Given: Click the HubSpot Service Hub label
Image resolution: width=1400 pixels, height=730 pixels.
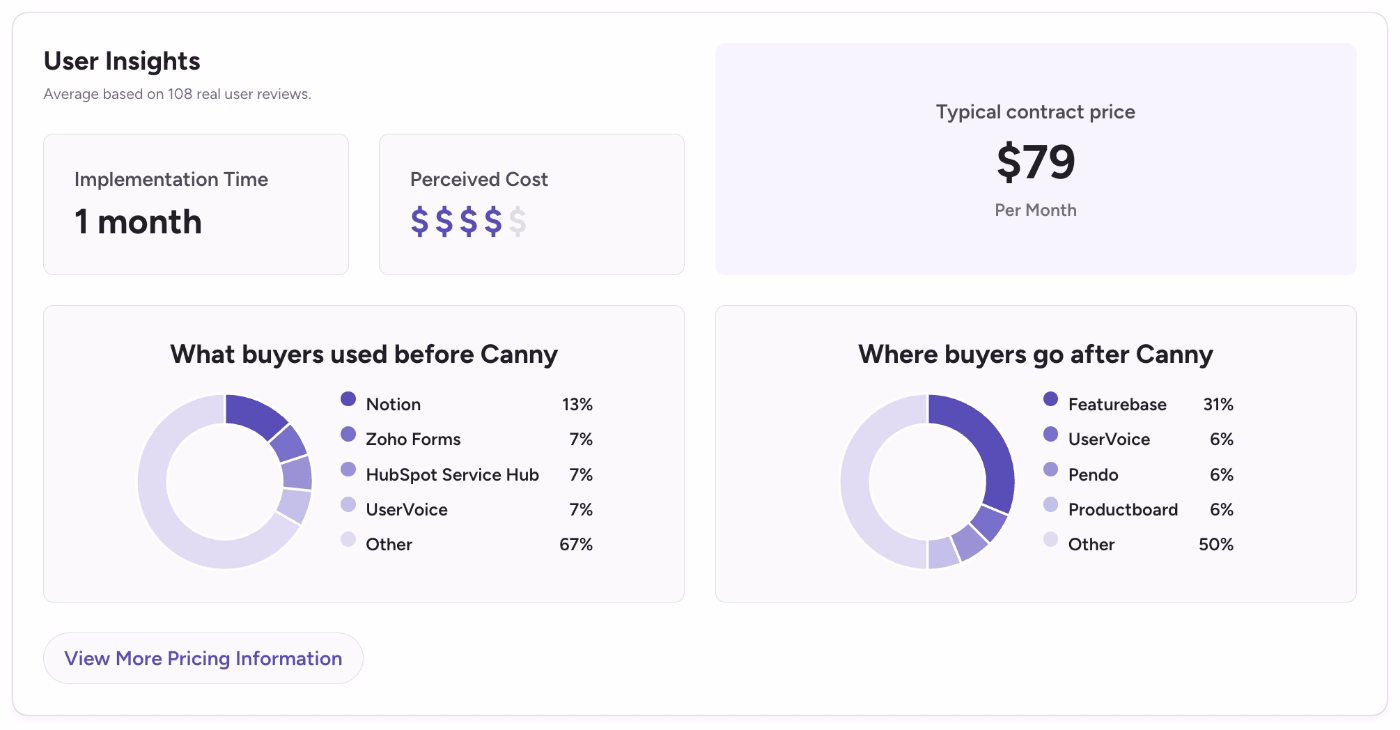Looking at the screenshot, I should point(452,474).
